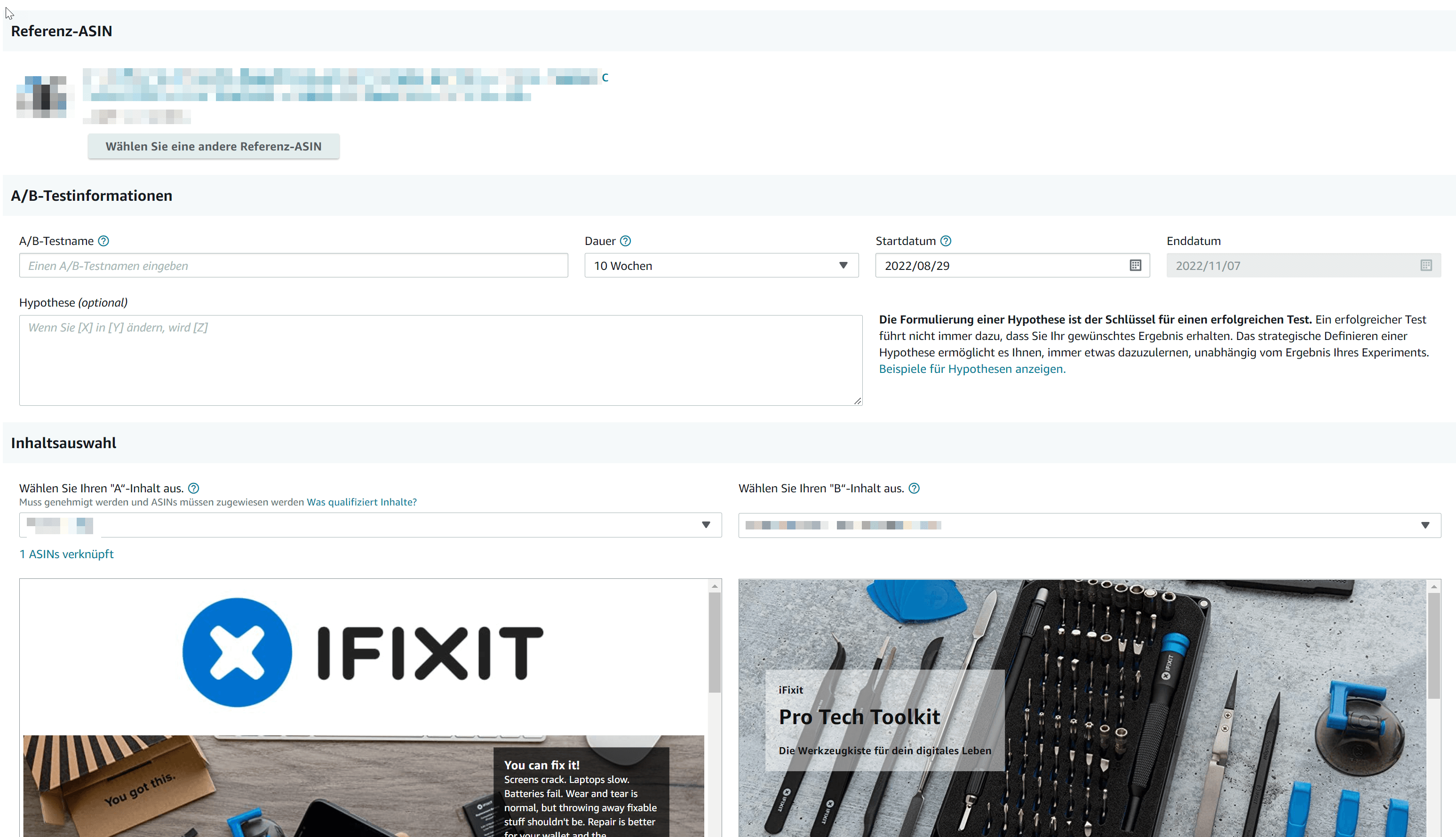Click the IFIXIT logo in A preview
The width and height of the screenshot is (1456, 837).
pyautogui.click(x=362, y=653)
